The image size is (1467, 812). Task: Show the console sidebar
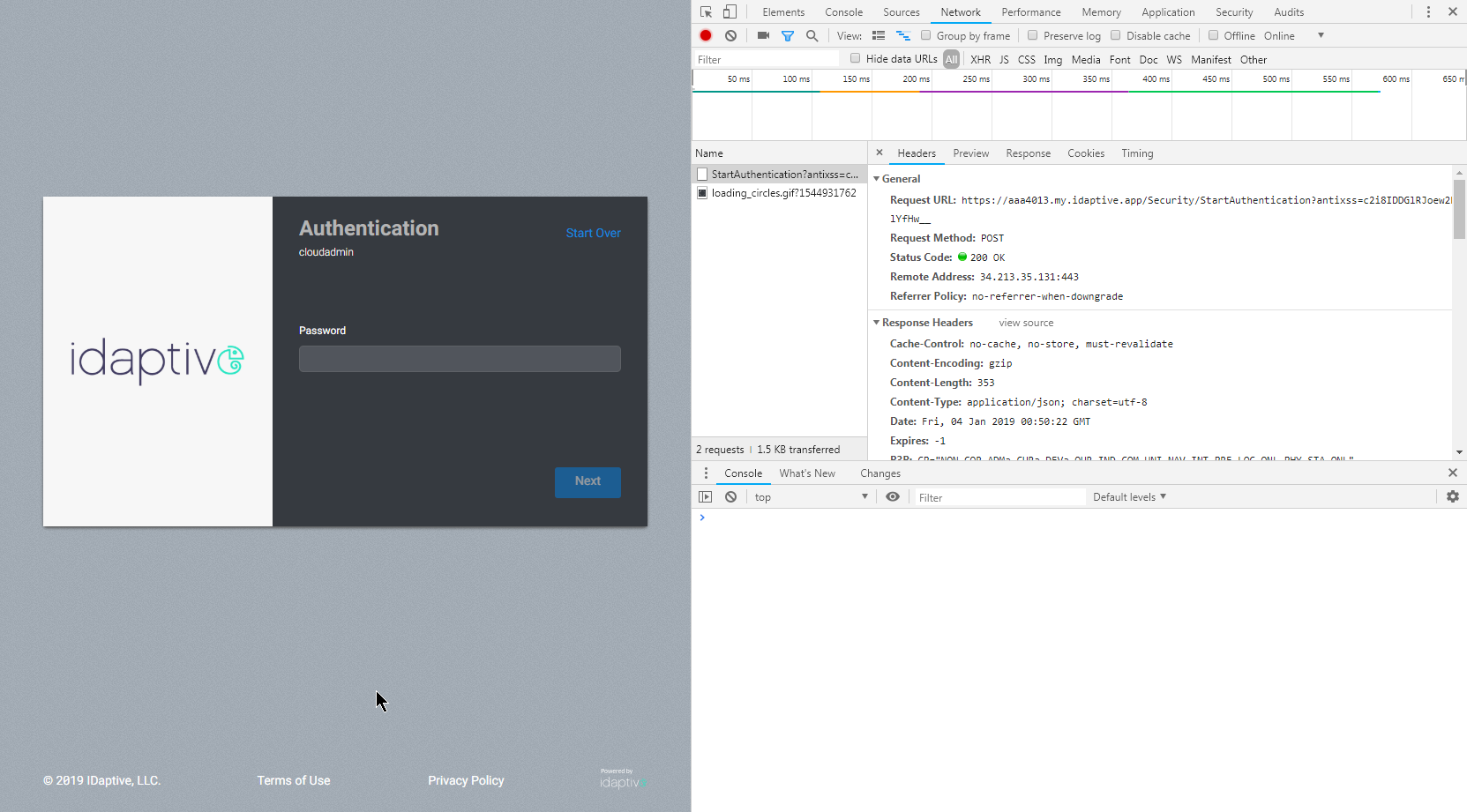[x=705, y=497]
